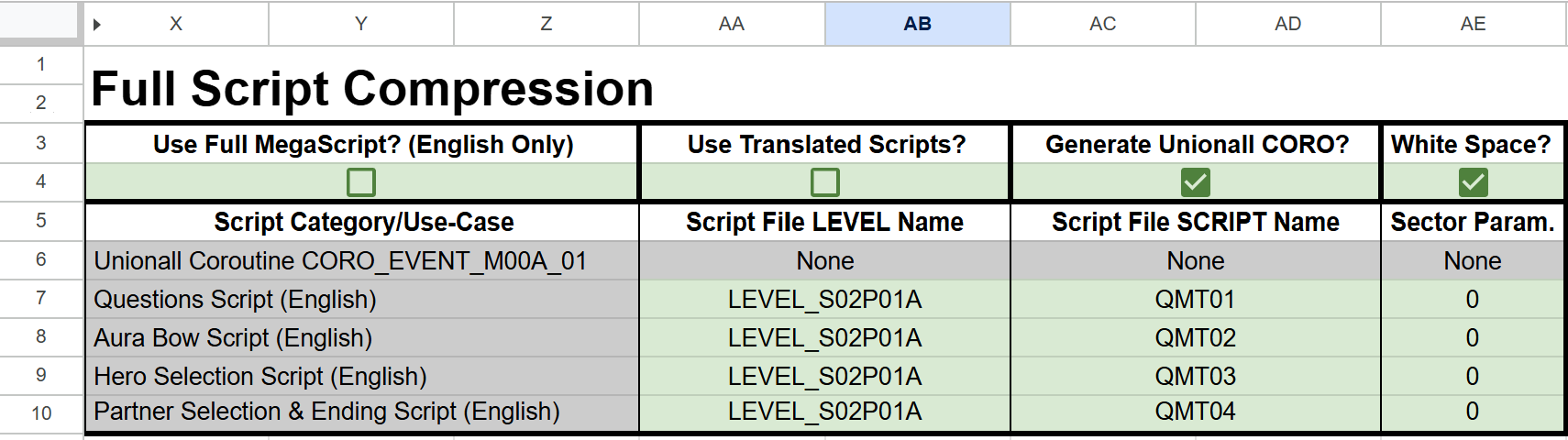
Task: Click Unionall Coroutine CORO_EVENT_M00A_01 cell
Action: pyautogui.click(x=361, y=261)
